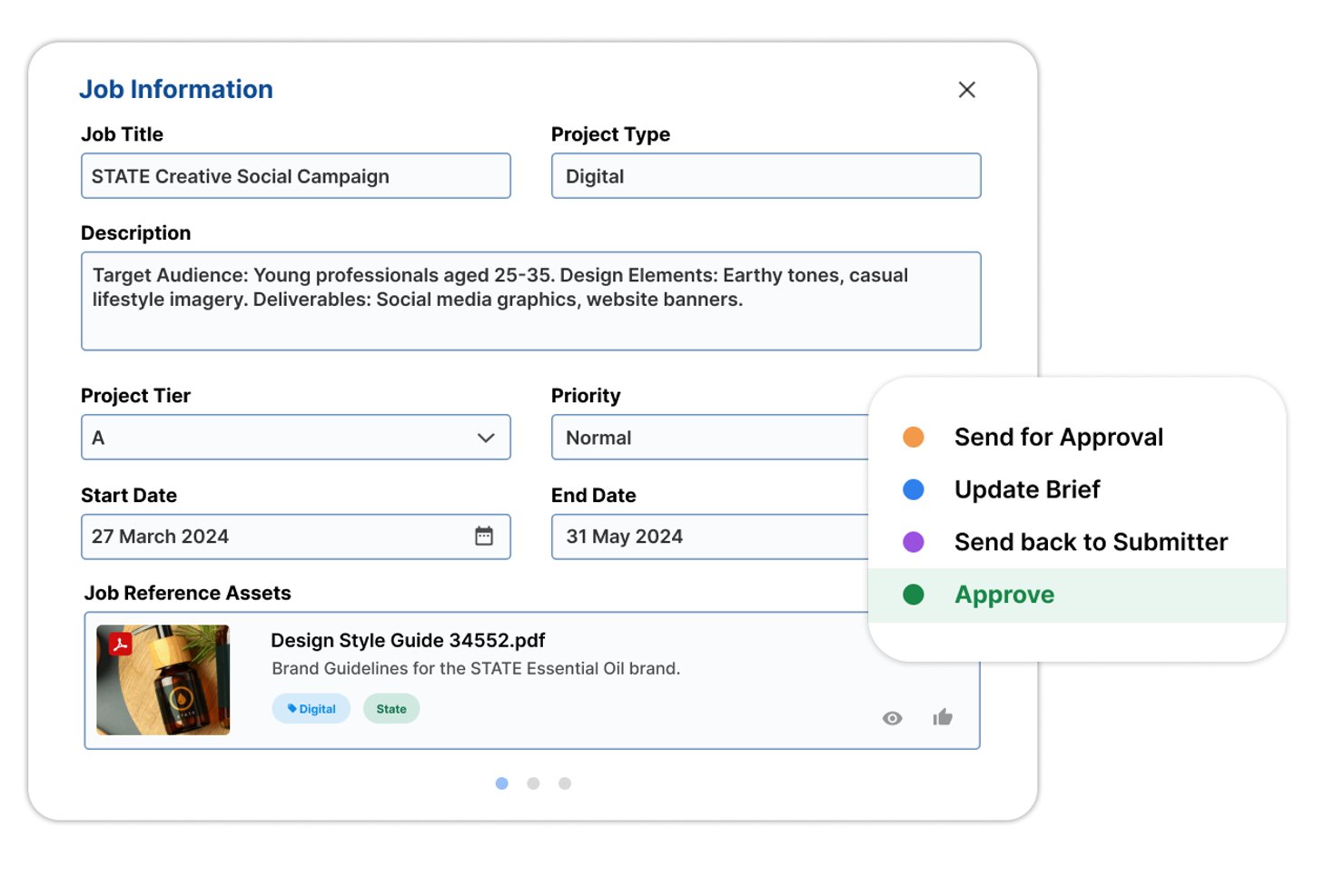The height and width of the screenshot is (896, 1344).
Task: Click the State tag chip
Action: point(391,709)
